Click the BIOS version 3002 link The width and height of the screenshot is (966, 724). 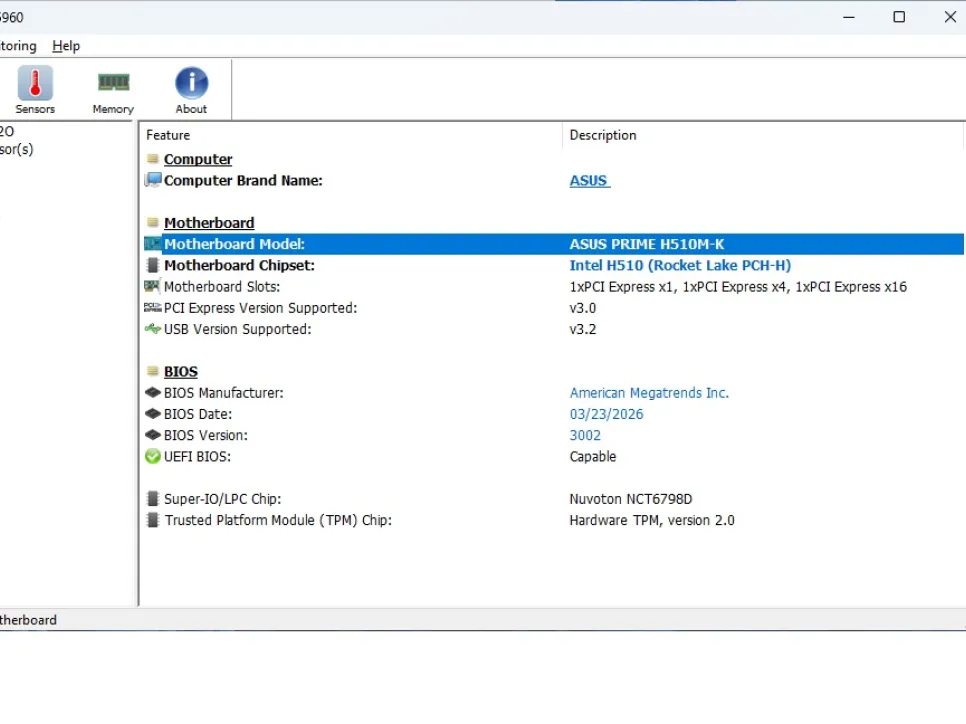click(x=585, y=435)
